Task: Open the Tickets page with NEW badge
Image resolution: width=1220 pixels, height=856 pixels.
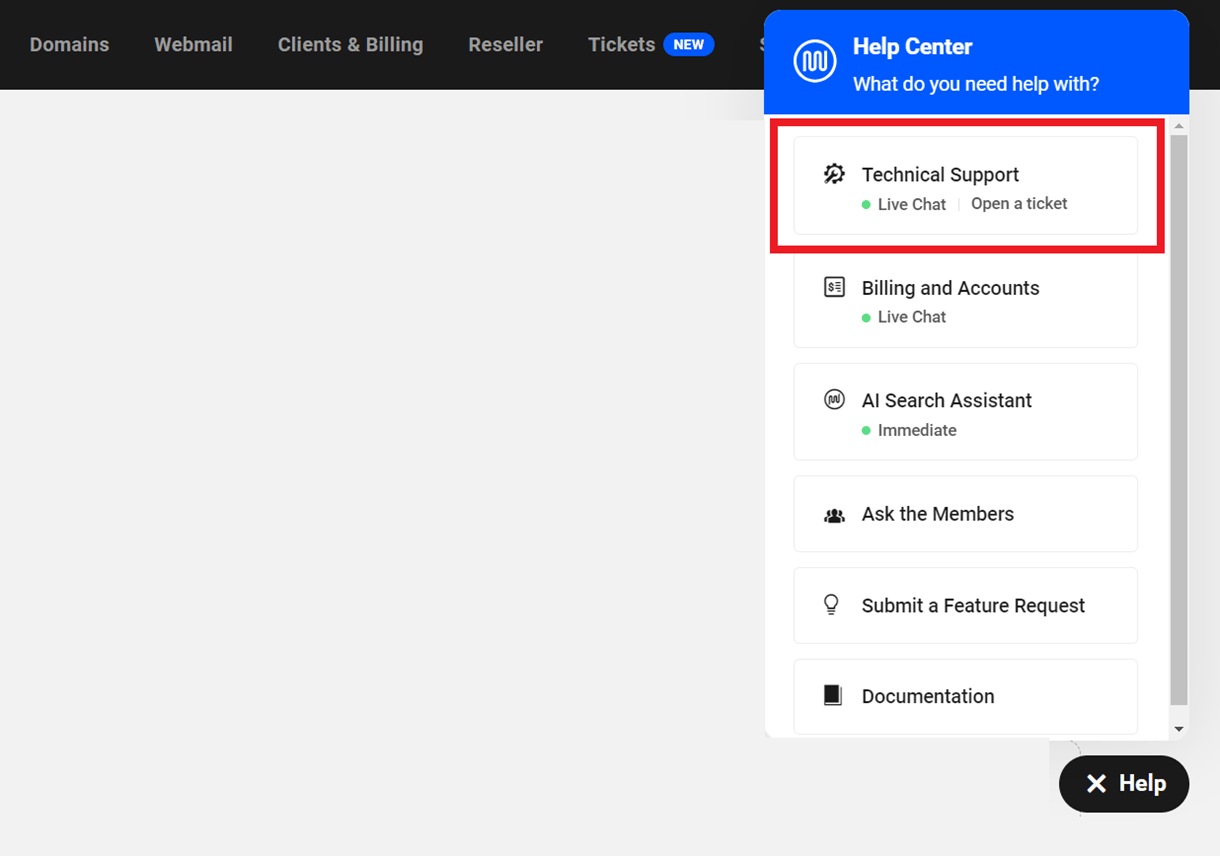Action: point(621,44)
